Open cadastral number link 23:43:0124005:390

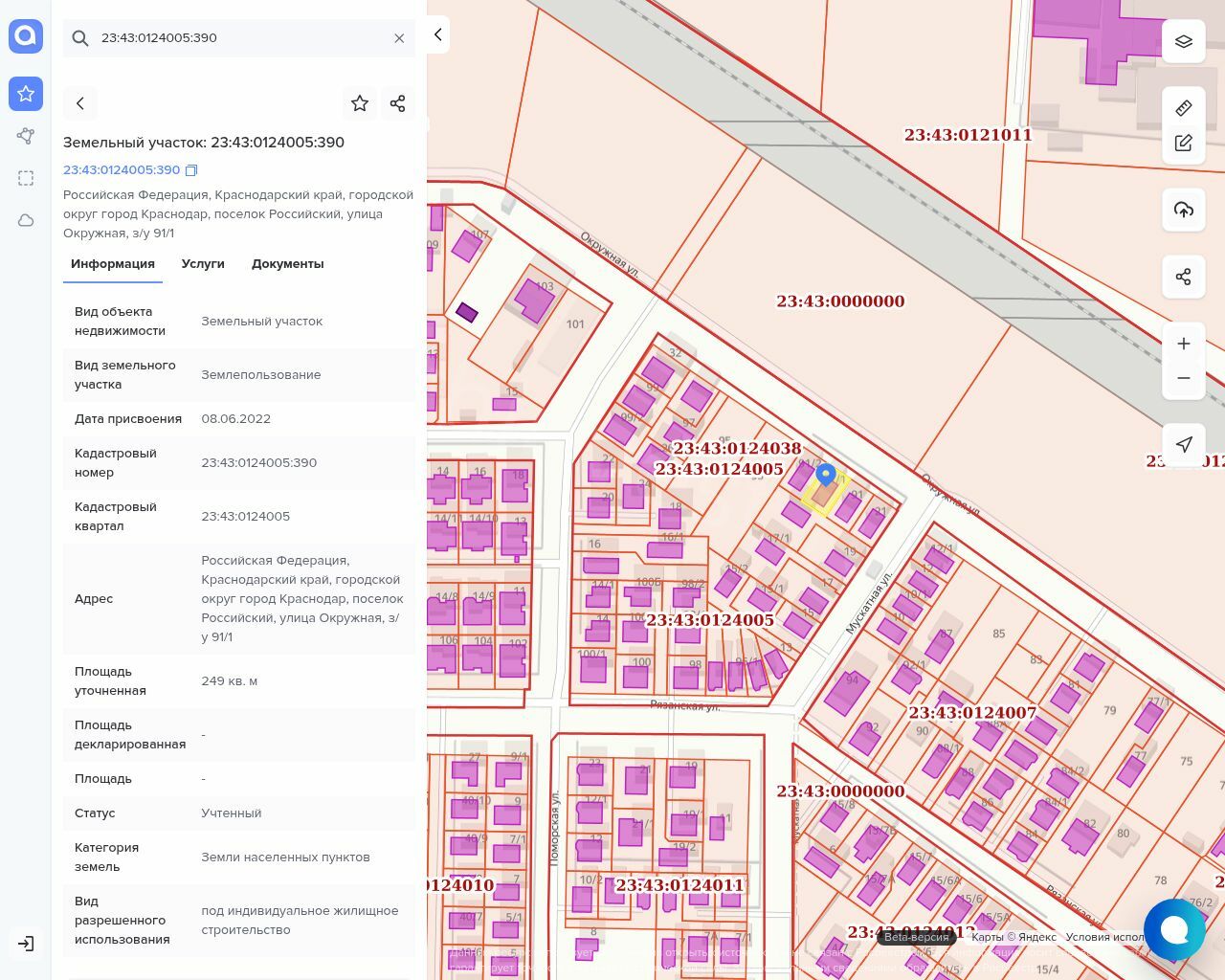[122, 170]
